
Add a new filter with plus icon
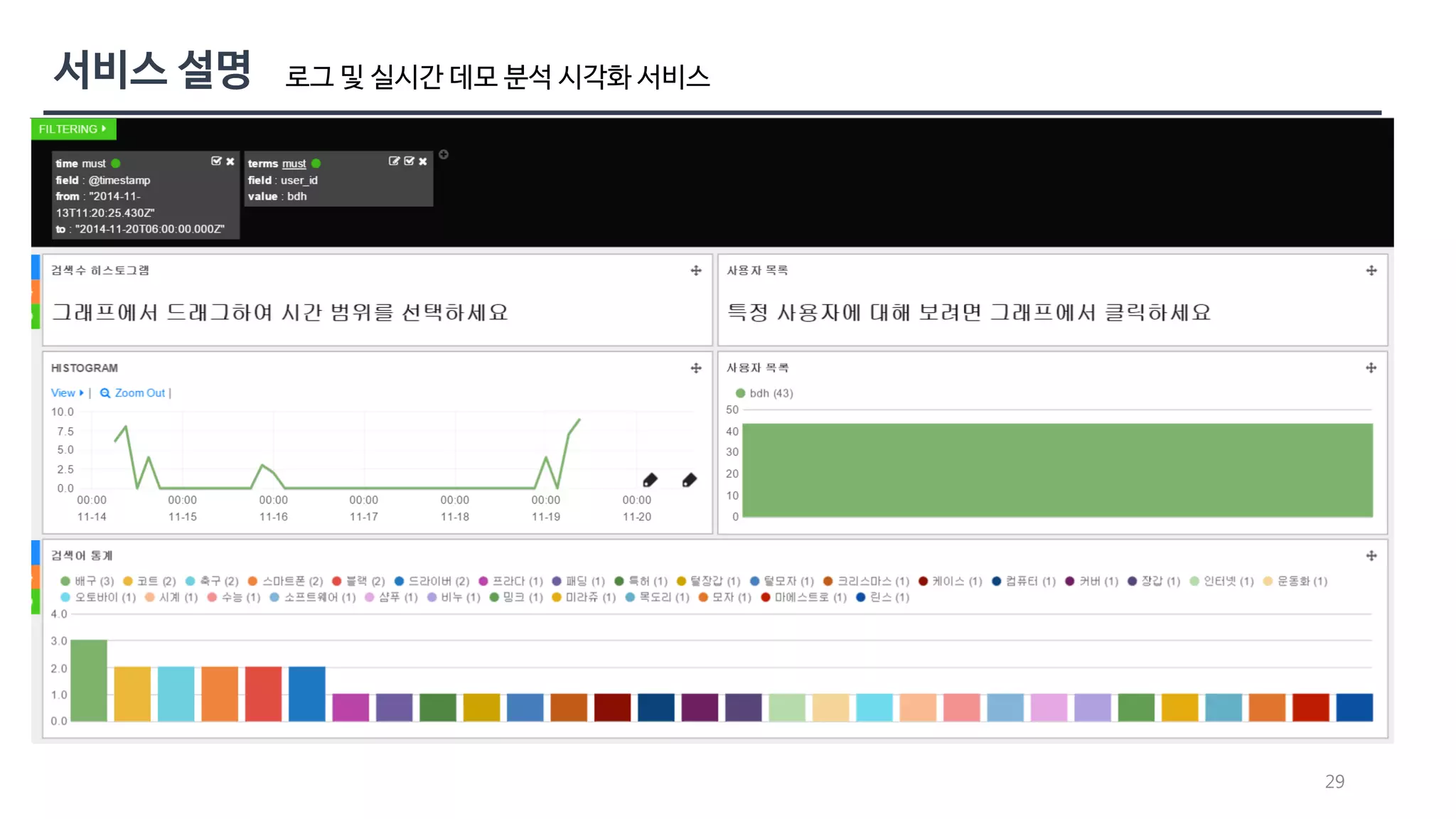(x=444, y=154)
